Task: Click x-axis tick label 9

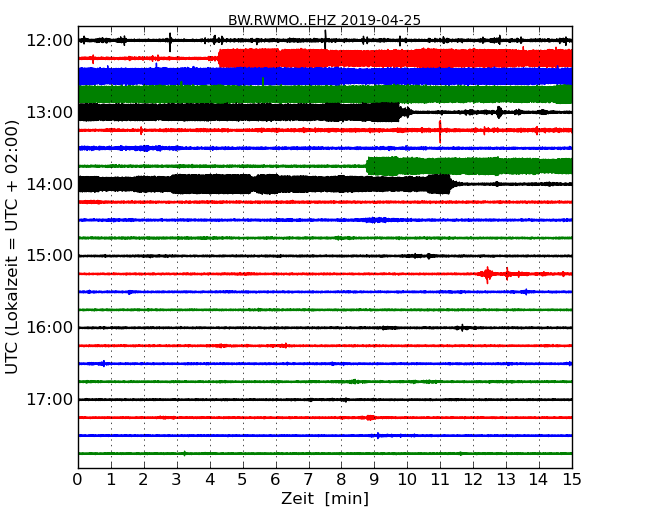Action: (x=374, y=480)
